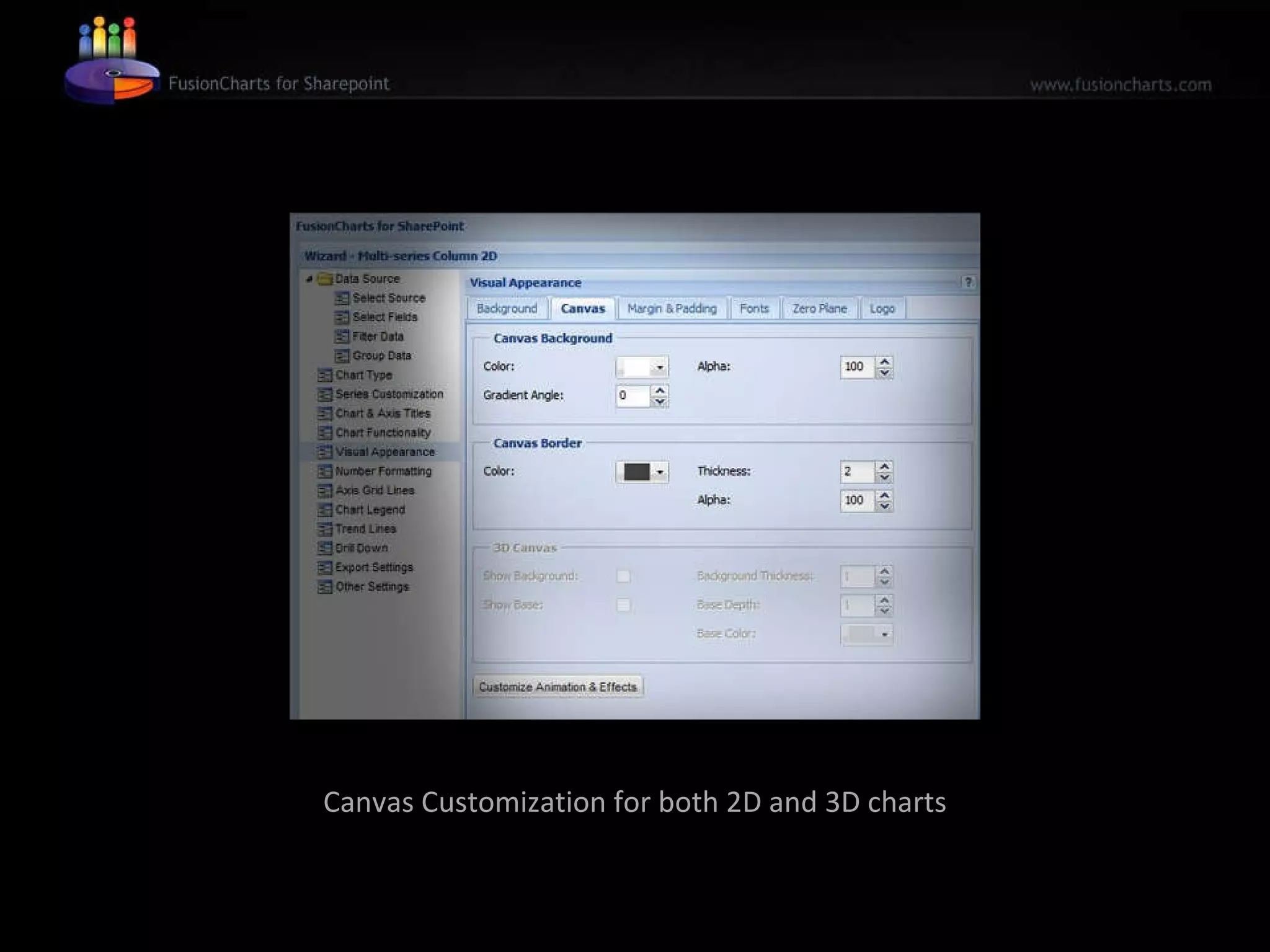
Task: Toggle the Show Base checkbox
Action: coord(623,605)
